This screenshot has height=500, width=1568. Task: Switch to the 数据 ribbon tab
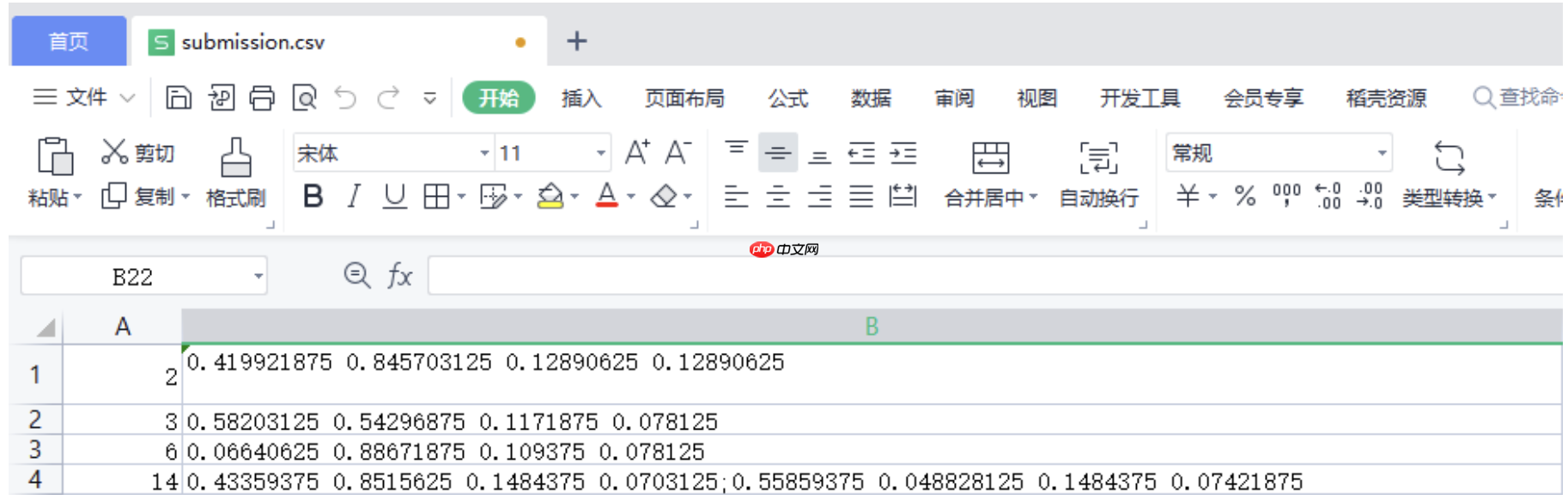871,98
